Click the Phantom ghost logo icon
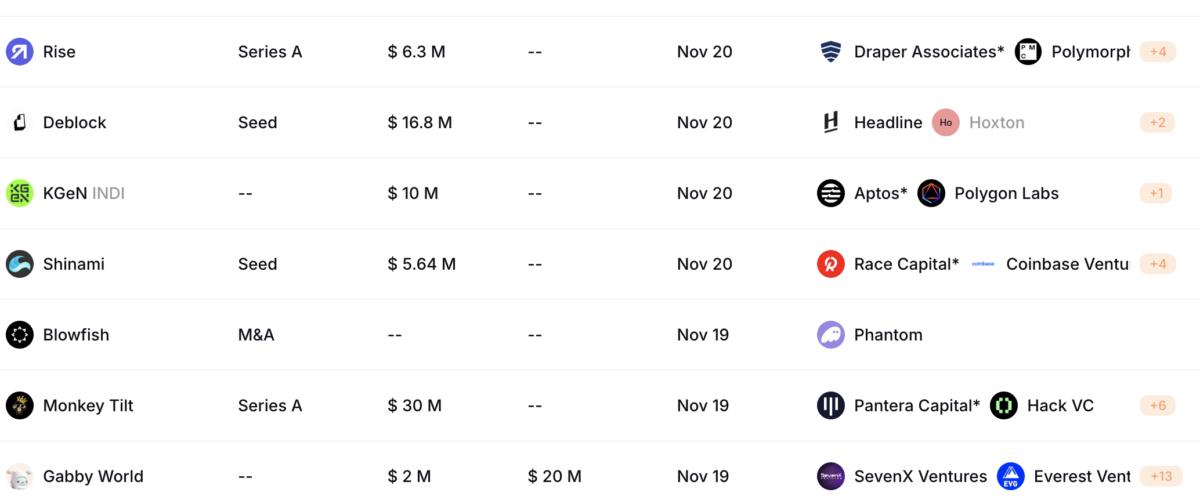 [831, 335]
